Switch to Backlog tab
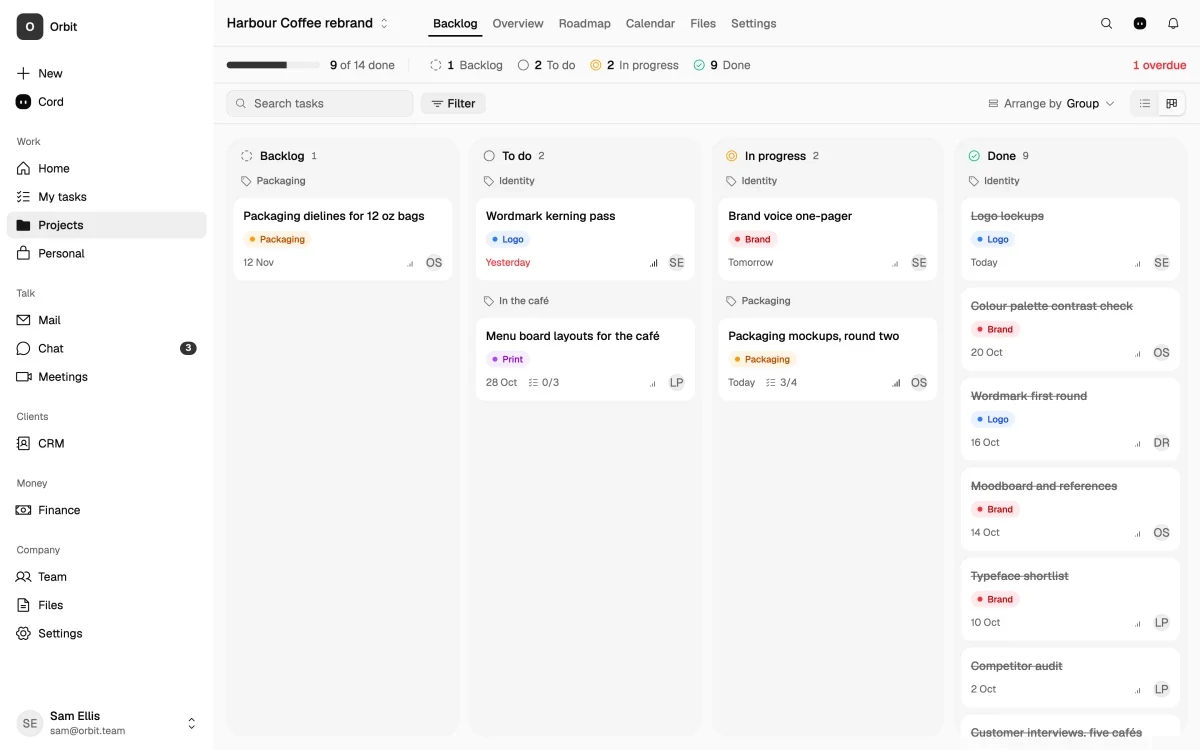Image resolution: width=1200 pixels, height=750 pixels. [x=455, y=23]
